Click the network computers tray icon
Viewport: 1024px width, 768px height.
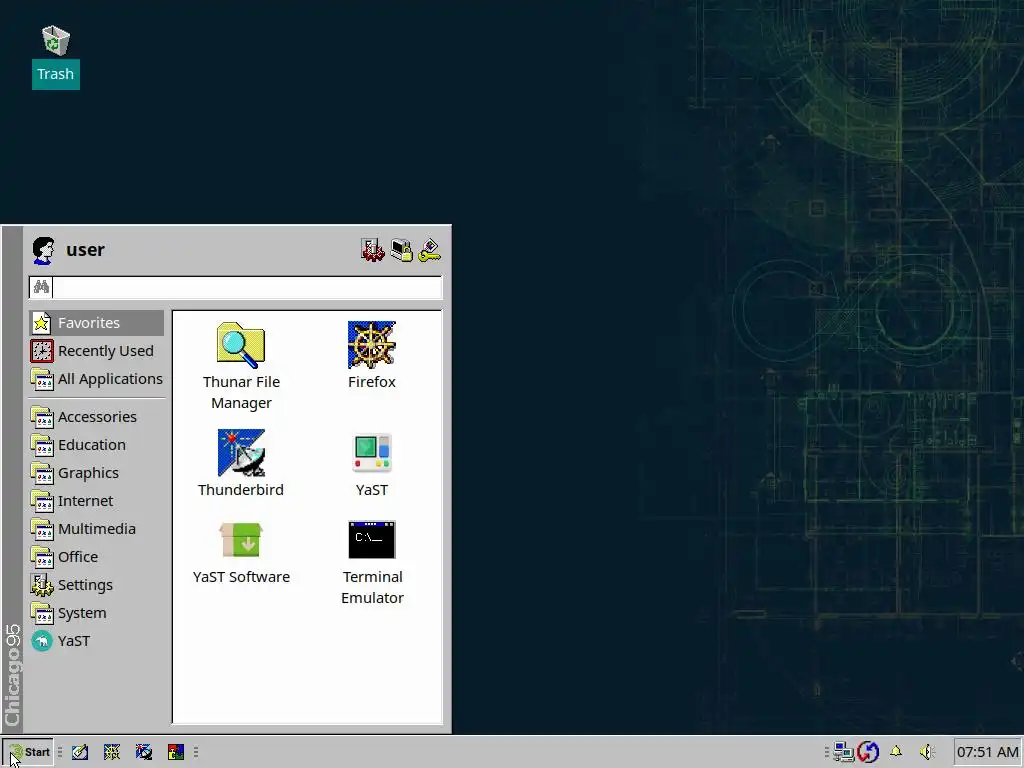(x=844, y=752)
